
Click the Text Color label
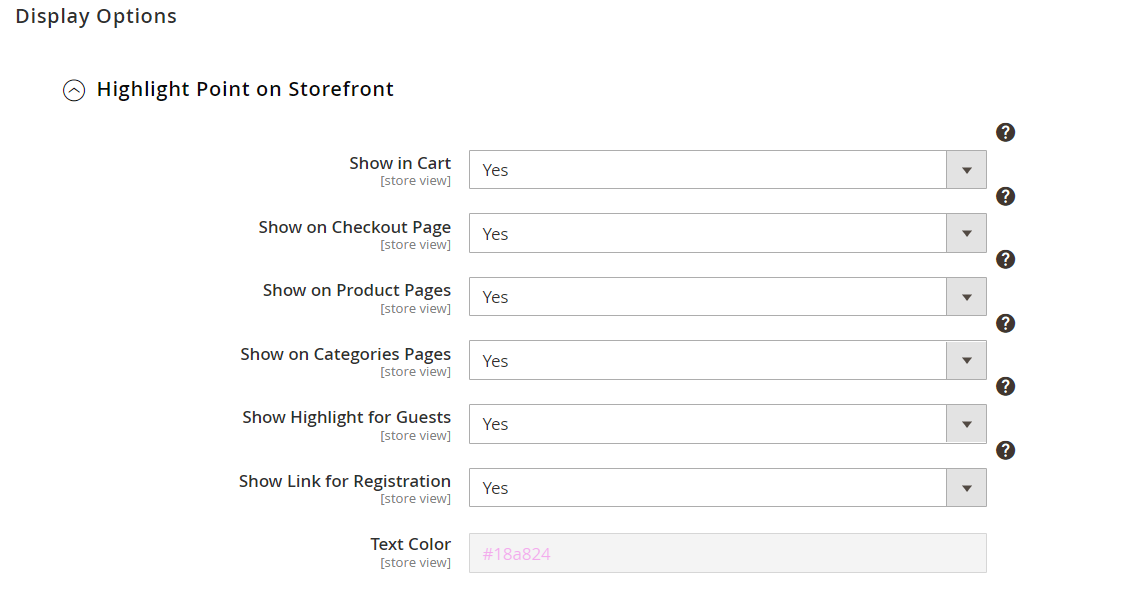[410, 544]
